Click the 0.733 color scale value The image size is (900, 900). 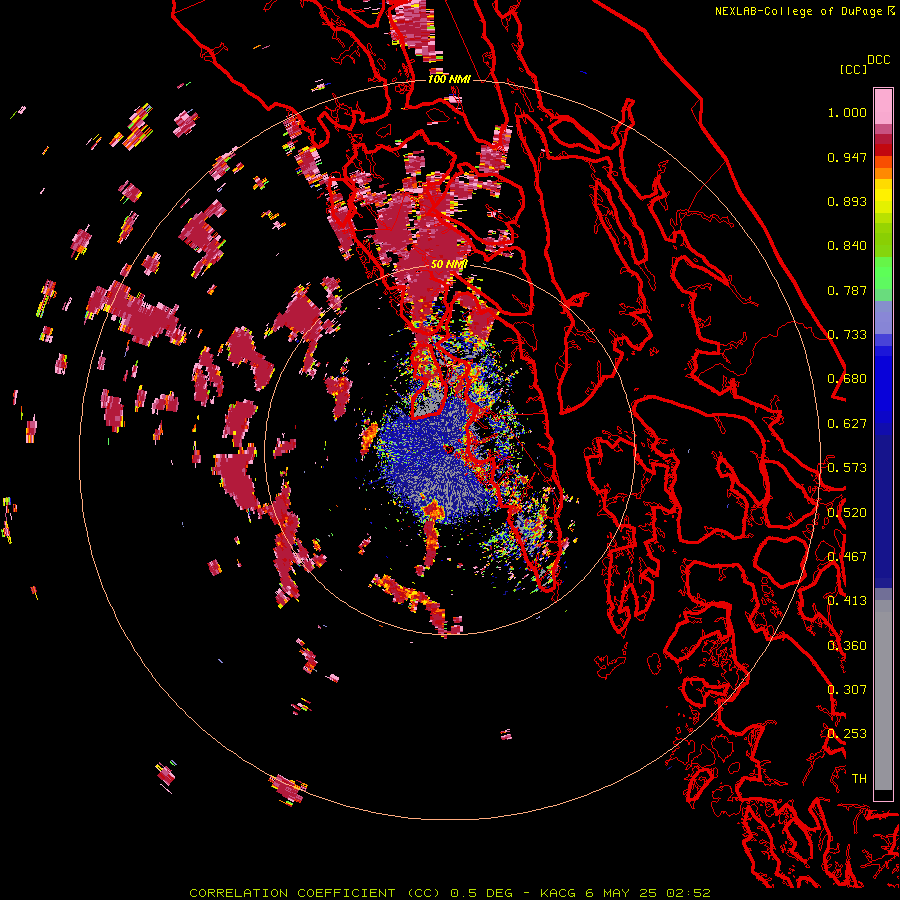coord(847,335)
